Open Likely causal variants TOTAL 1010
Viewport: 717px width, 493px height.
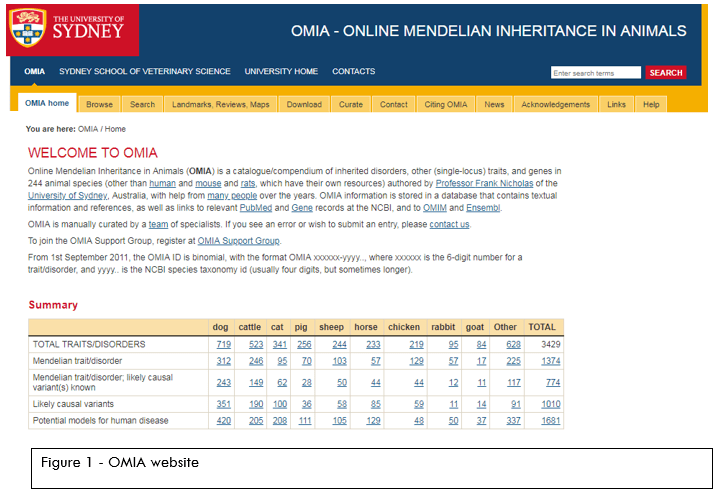[x=551, y=404]
